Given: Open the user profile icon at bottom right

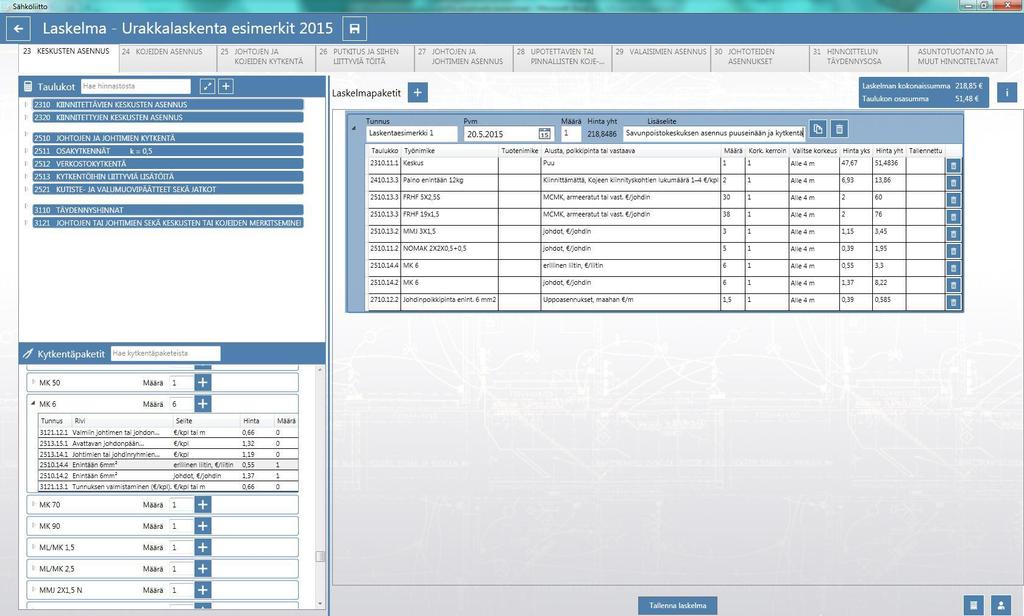Looking at the screenshot, I should [x=1000, y=605].
